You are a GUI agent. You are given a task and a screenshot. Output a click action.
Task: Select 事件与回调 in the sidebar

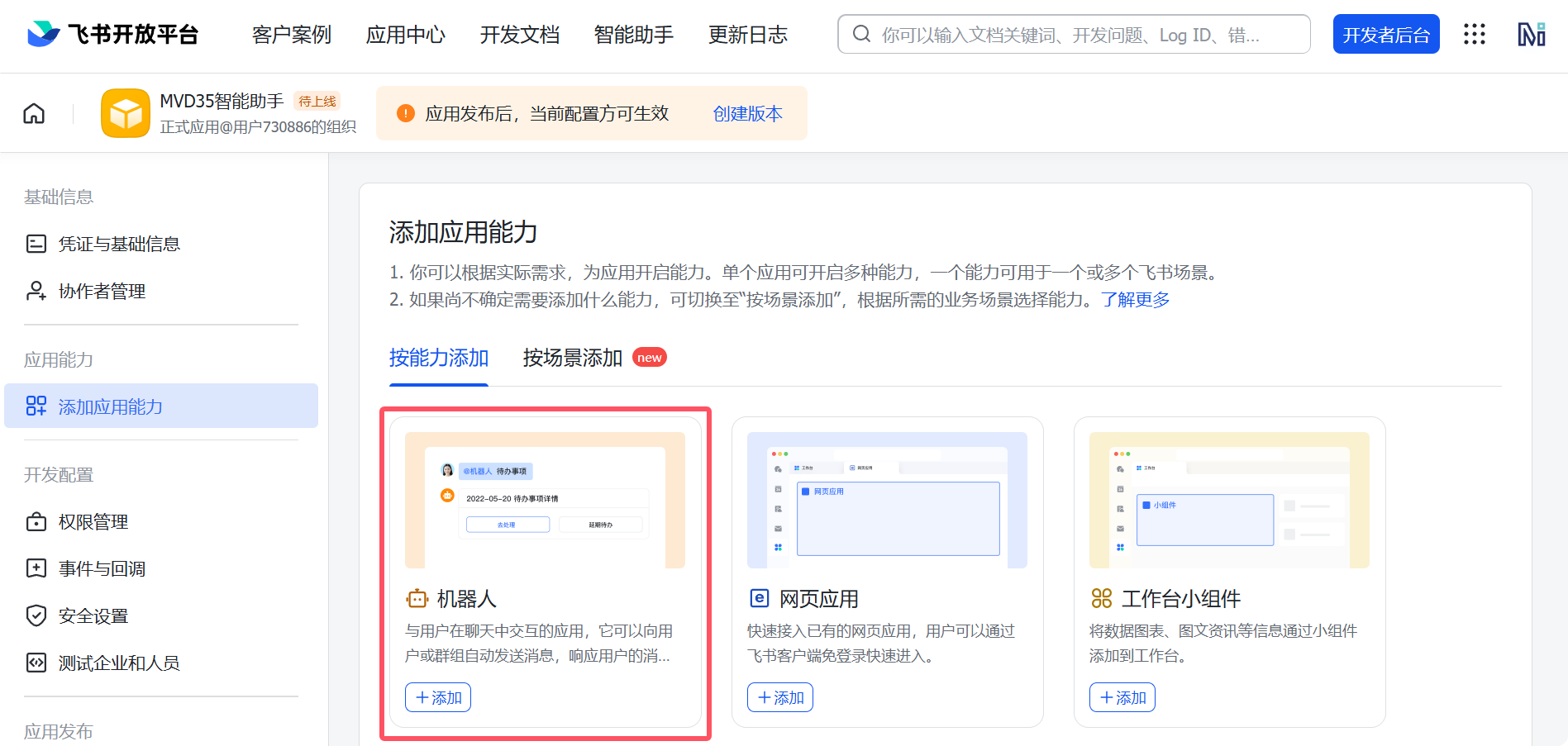pos(161,568)
